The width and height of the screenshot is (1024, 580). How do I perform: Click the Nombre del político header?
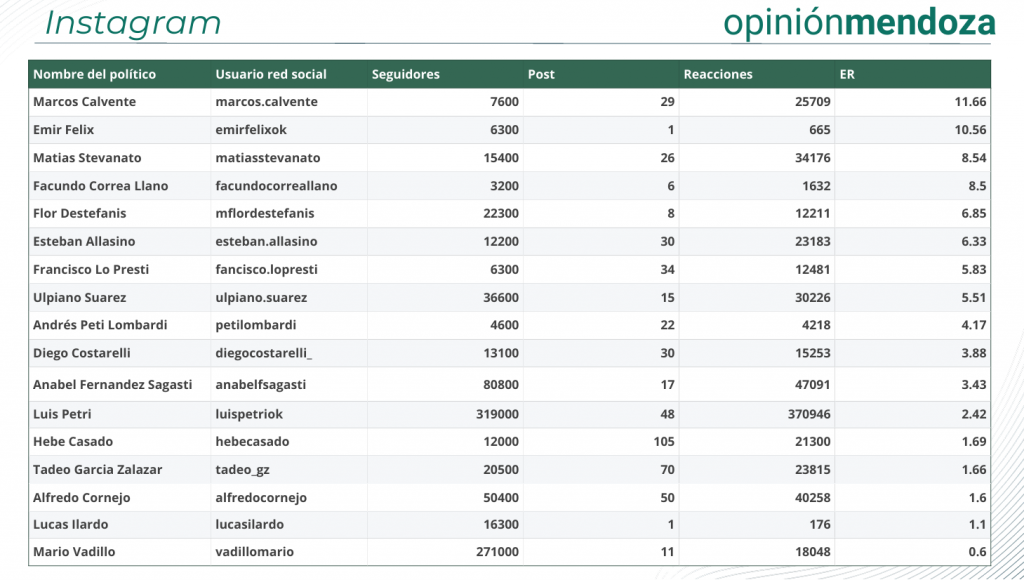tap(95, 74)
